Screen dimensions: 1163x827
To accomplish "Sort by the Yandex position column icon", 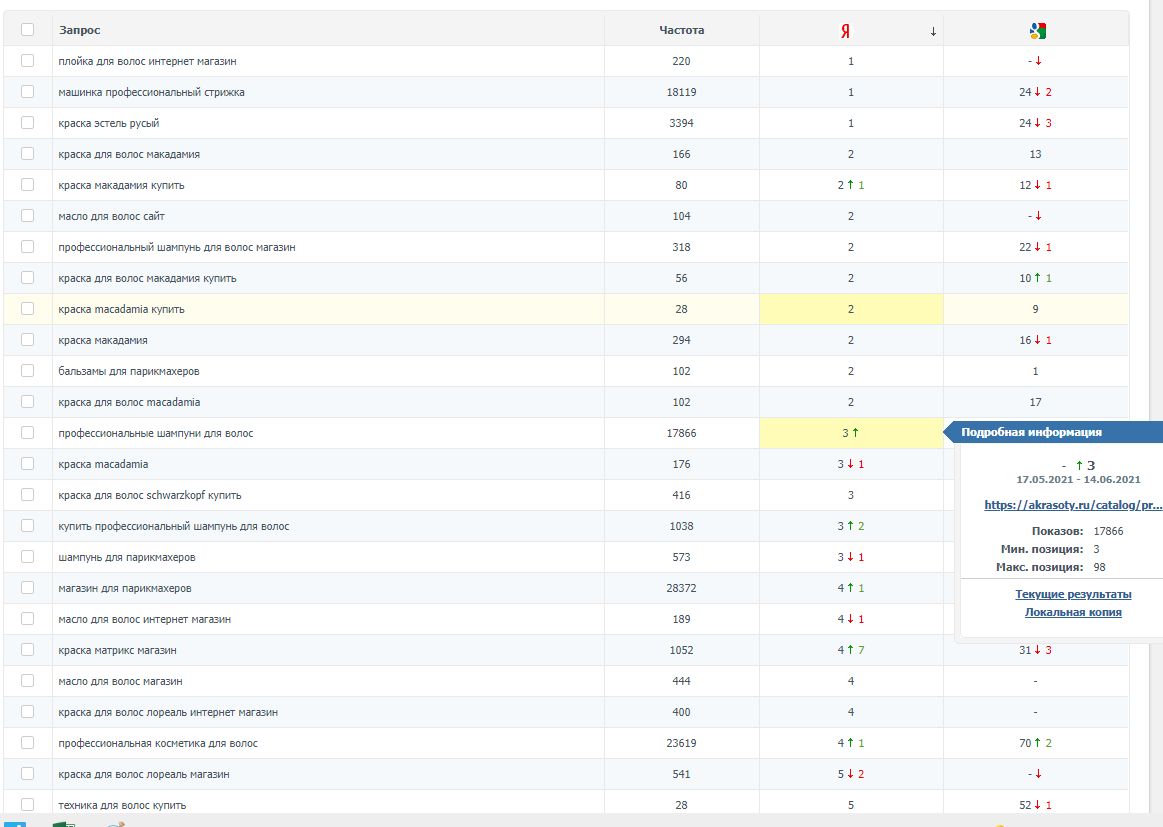I will click(x=845, y=31).
